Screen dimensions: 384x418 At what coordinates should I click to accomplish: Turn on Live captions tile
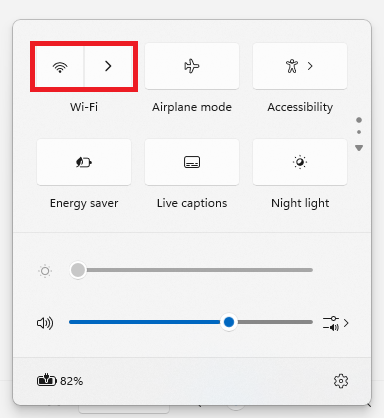[192, 162]
